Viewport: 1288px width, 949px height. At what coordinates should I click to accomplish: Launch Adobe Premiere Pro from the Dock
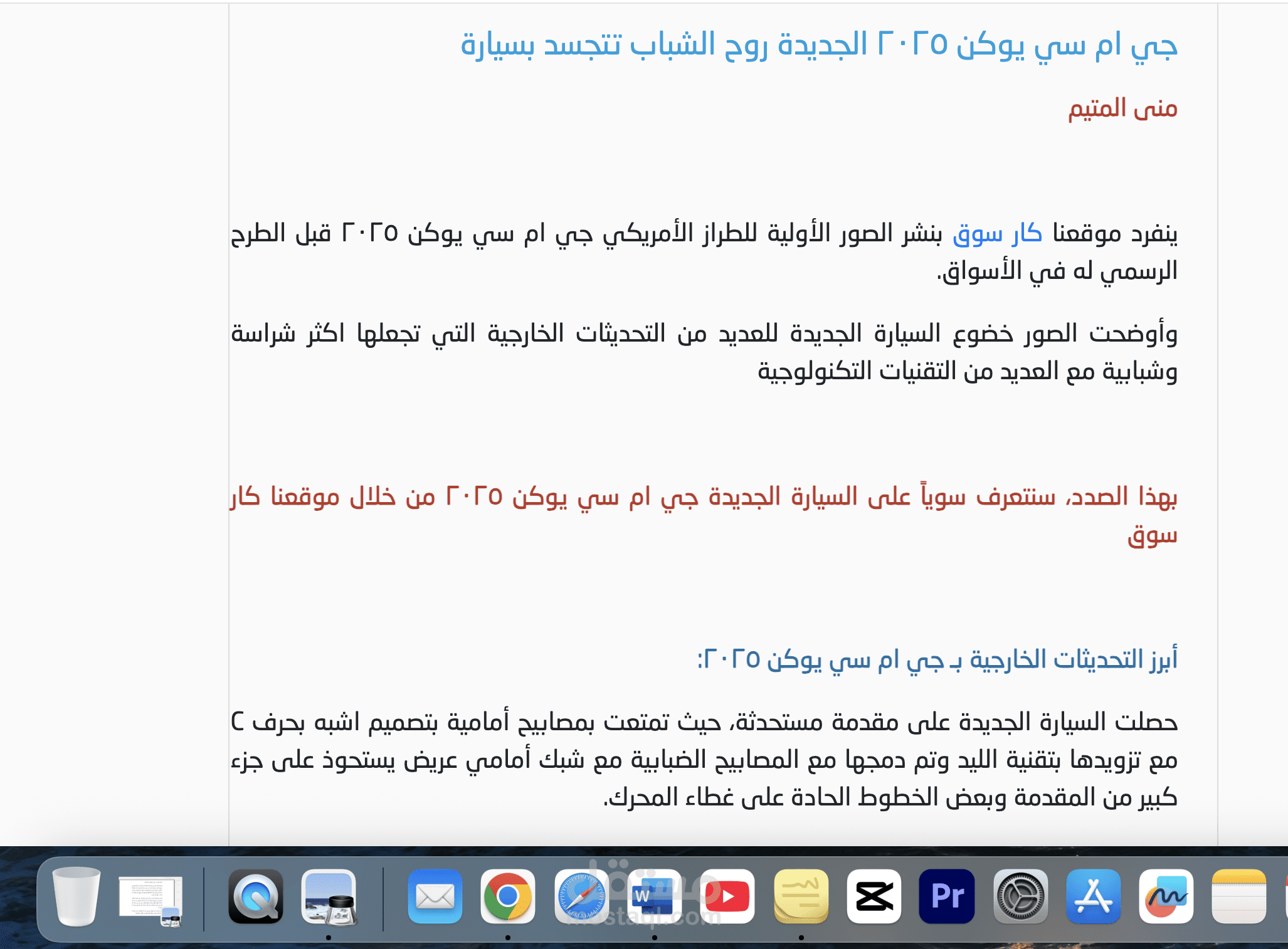947,896
